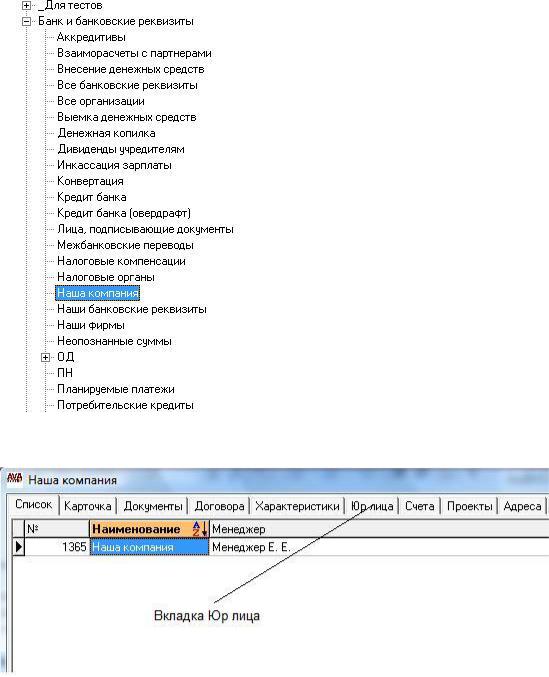Select the ПН tree item
This screenshot has width=549, height=677.
pos(65,373)
